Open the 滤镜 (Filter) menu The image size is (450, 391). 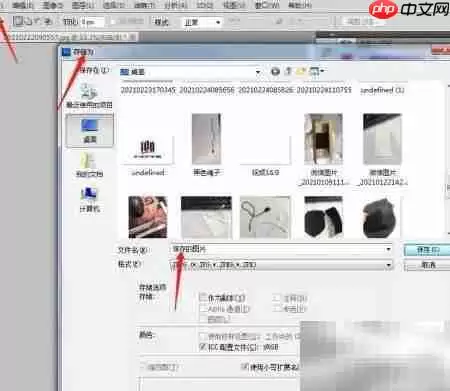point(144,5)
